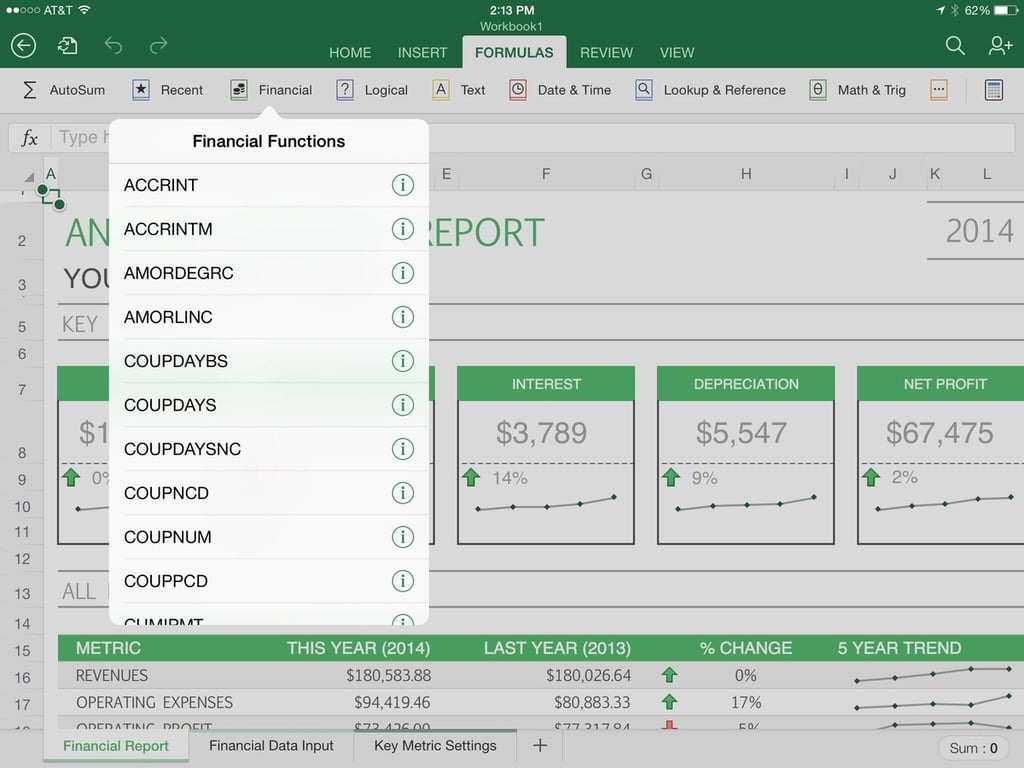Open the search magnifier icon
This screenshot has width=1024, height=768.
pyautogui.click(x=954, y=45)
